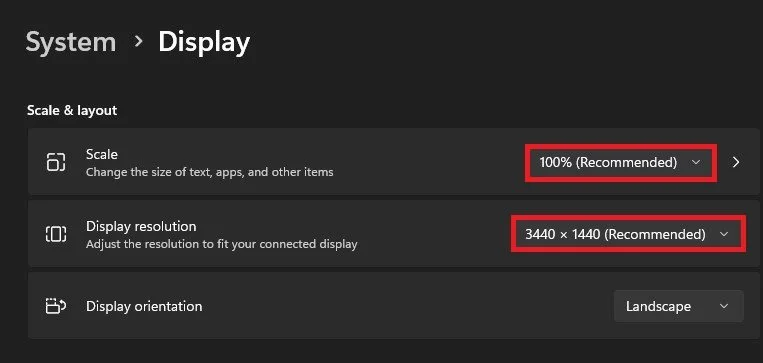
Task: Click the Display resolution label
Action: coord(141,226)
